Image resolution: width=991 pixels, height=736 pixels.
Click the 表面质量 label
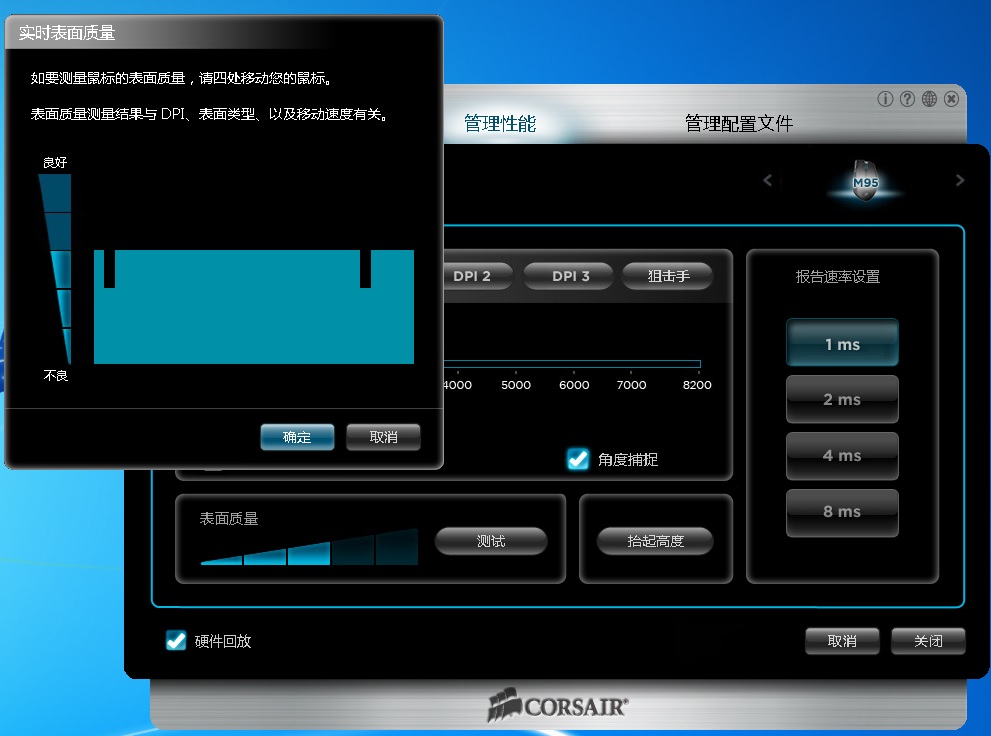[229, 519]
